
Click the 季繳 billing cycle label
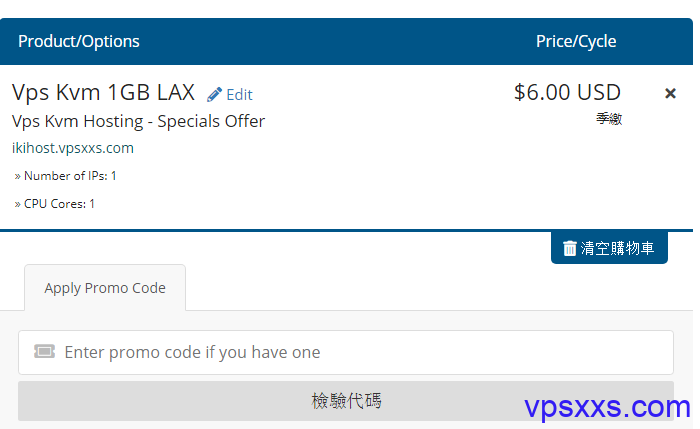[x=609, y=119]
